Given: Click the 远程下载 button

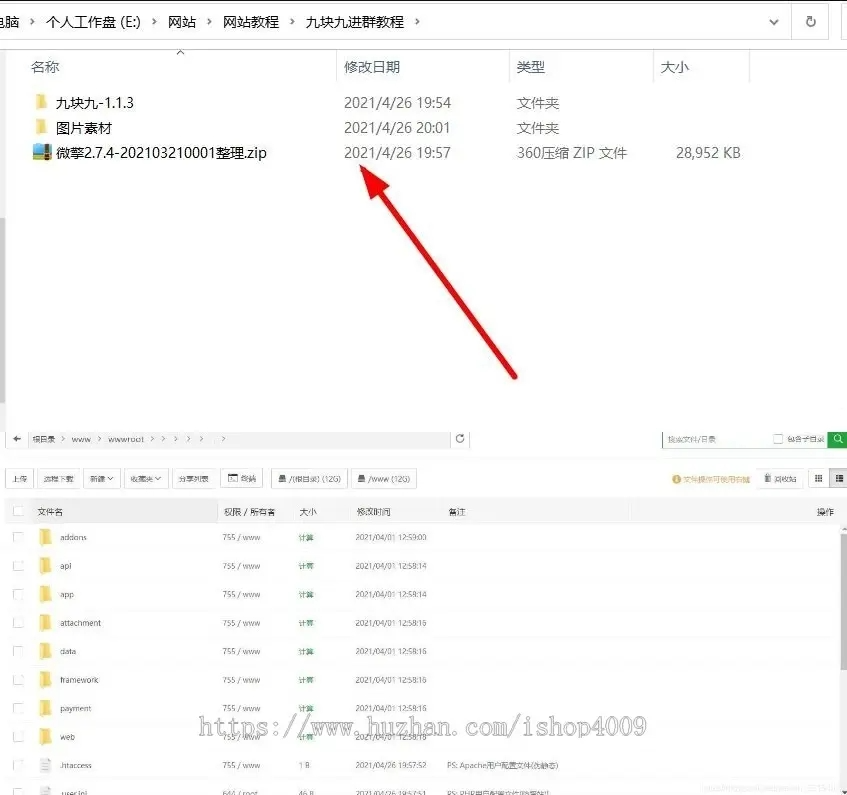Looking at the screenshot, I should (x=58, y=479).
